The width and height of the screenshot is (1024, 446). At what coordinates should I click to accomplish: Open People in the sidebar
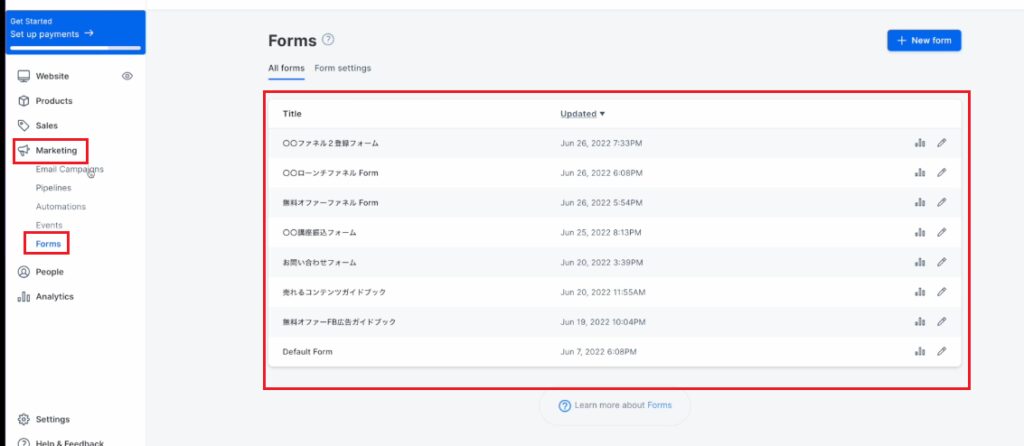click(x=40, y=272)
